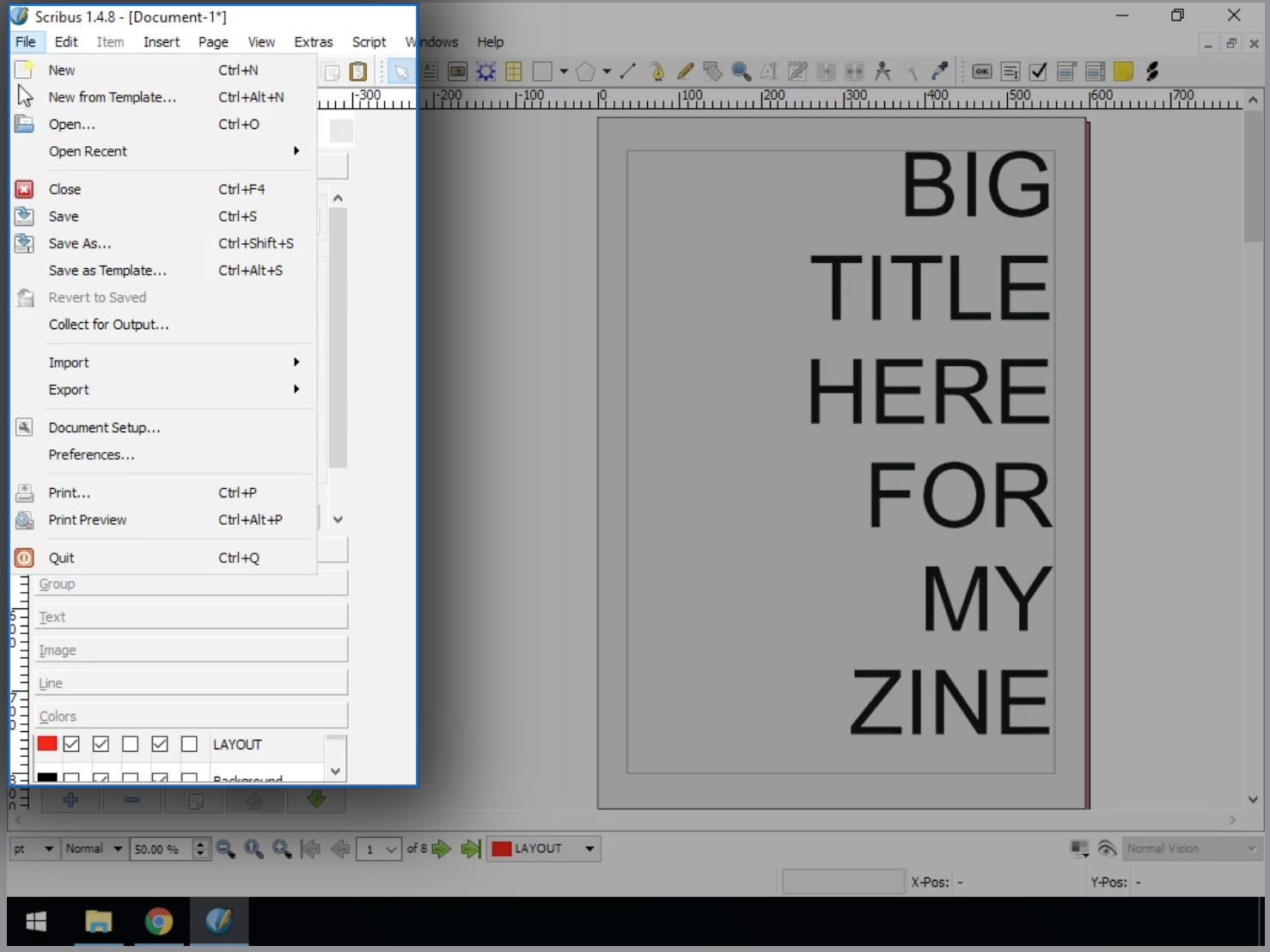This screenshot has width=1270, height=952.
Task: Activate the Measurements compass tool
Action: 882,72
